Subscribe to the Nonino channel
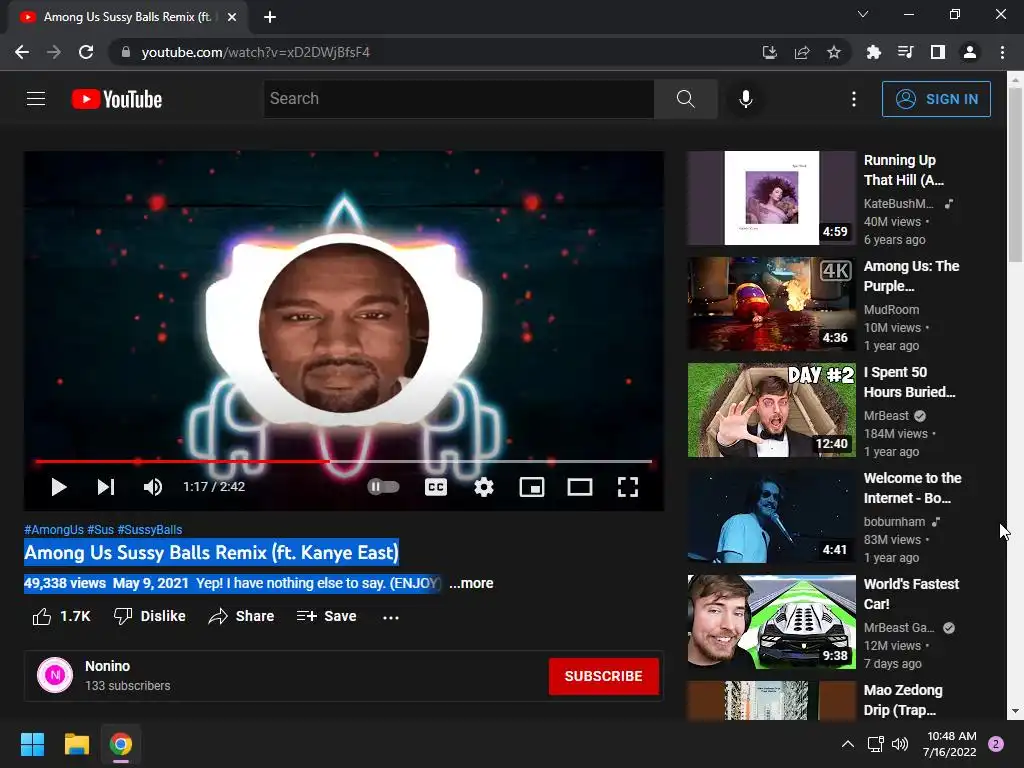This screenshot has width=1024, height=768. [603, 676]
